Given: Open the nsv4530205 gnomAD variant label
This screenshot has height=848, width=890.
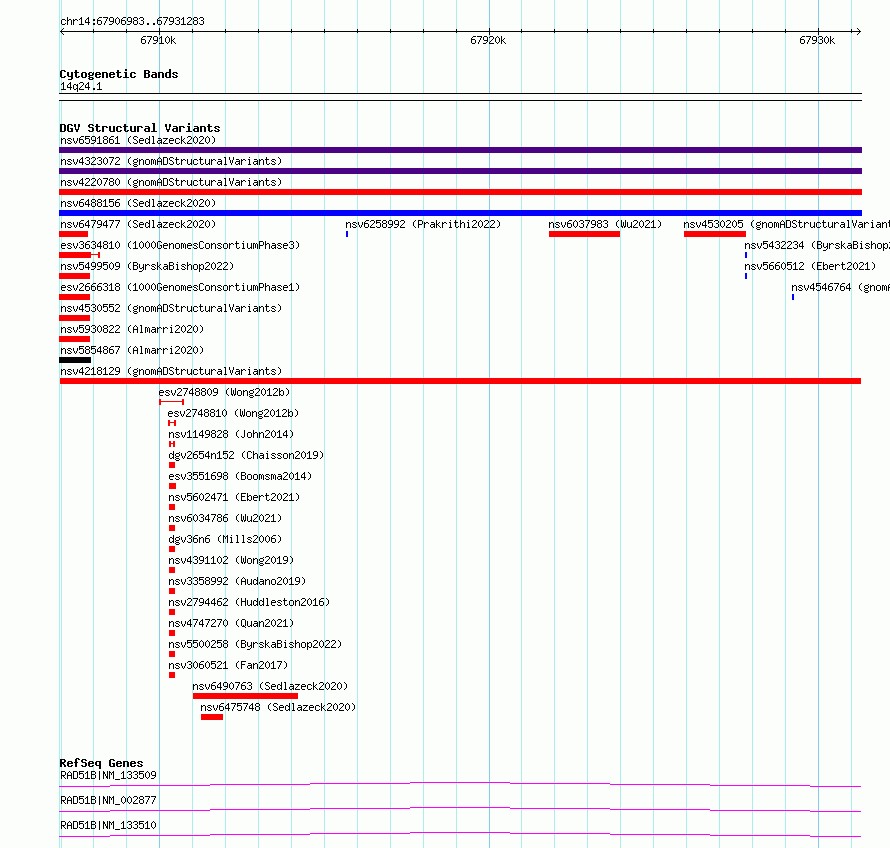Looking at the screenshot, I should [787, 224].
